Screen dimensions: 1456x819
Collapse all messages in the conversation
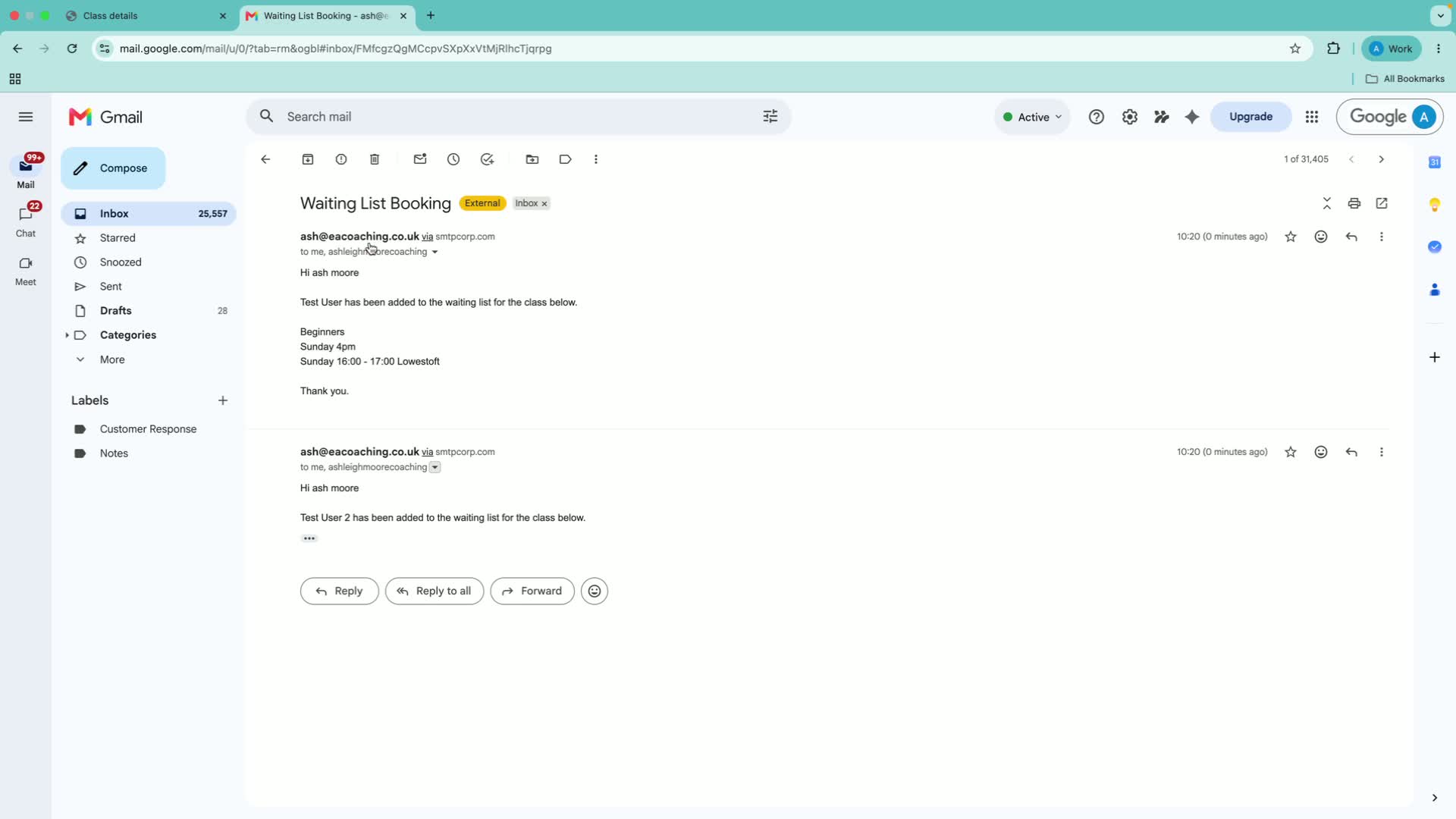click(x=1327, y=203)
